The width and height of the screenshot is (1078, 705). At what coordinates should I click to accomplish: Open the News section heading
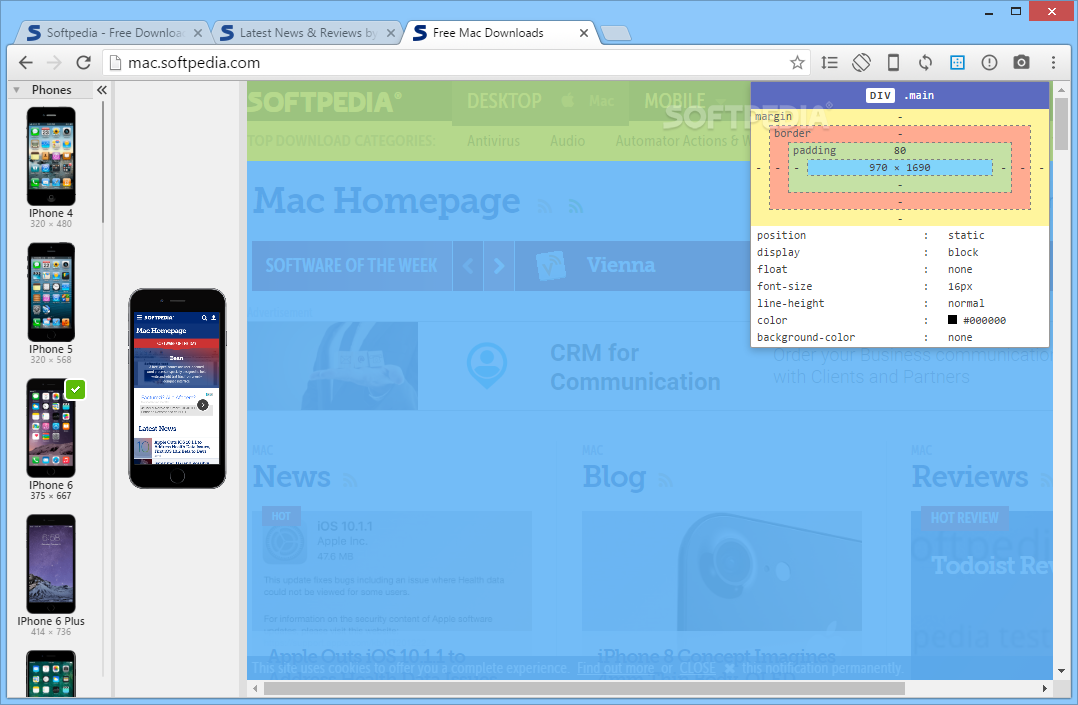click(292, 477)
